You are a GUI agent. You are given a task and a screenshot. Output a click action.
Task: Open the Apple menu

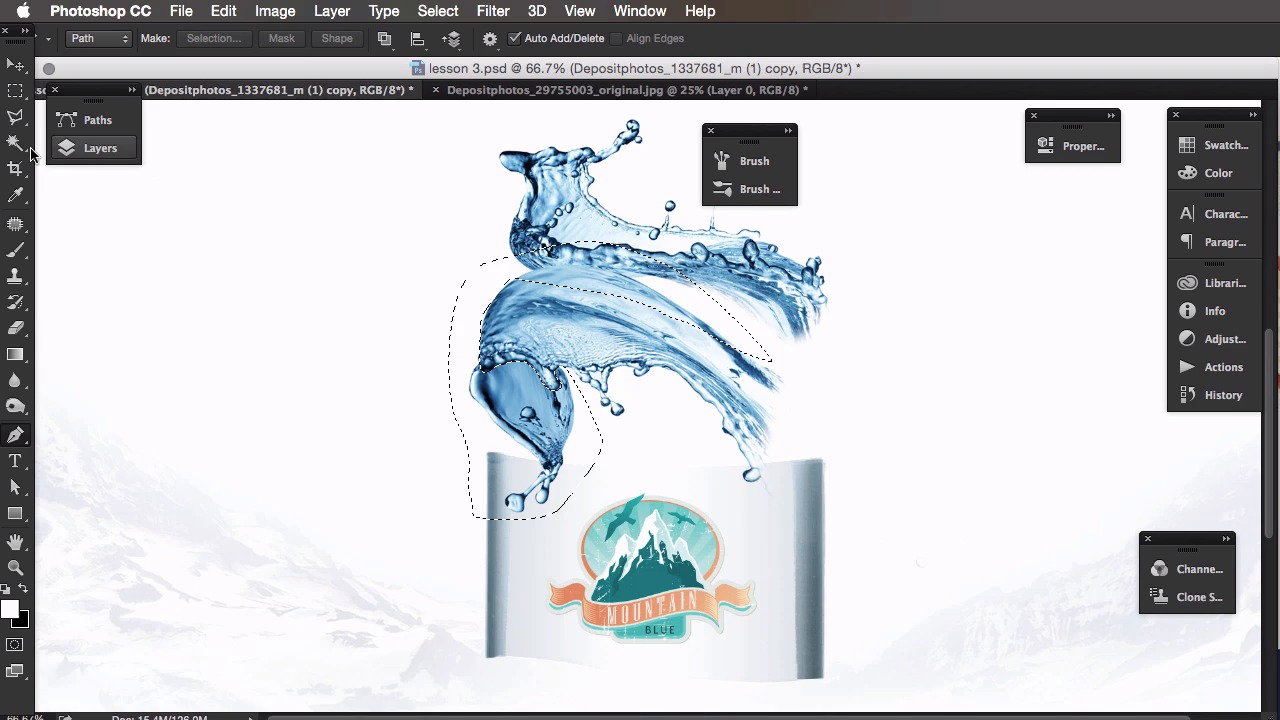(x=23, y=11)
